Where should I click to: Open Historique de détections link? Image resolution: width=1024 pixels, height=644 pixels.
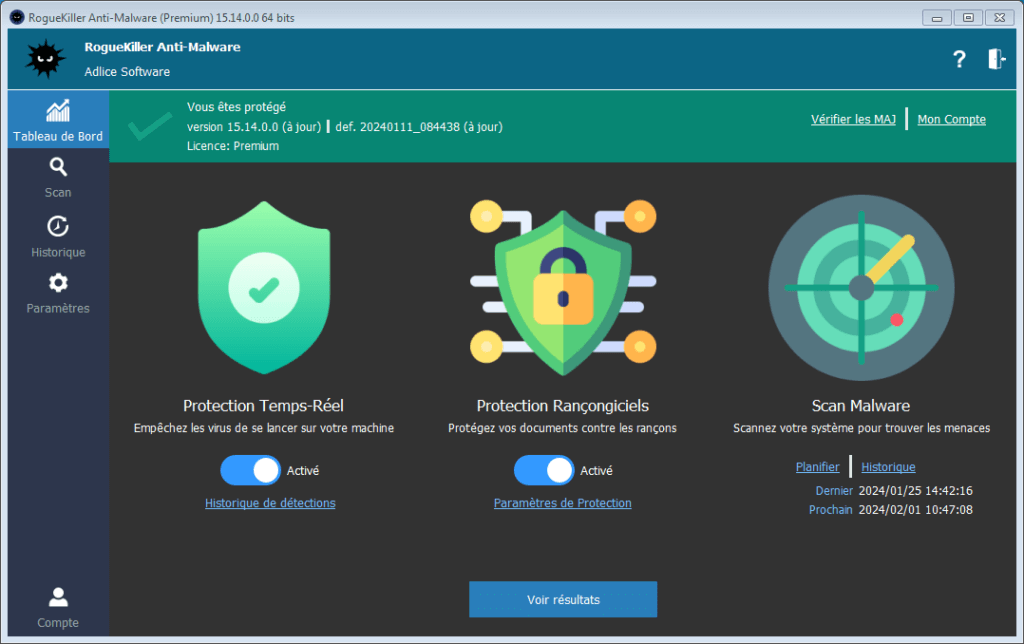(x=270, y=503)
